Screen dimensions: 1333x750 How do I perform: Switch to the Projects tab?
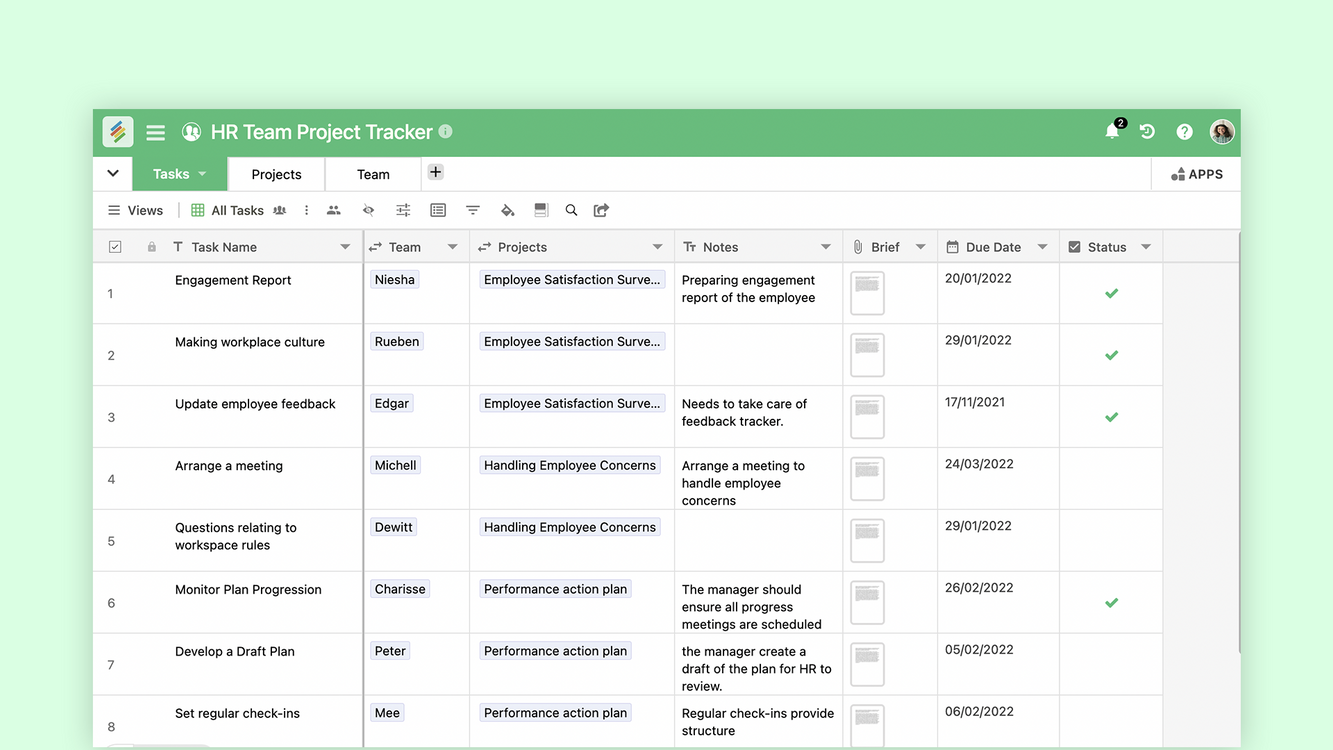[276, 174]
